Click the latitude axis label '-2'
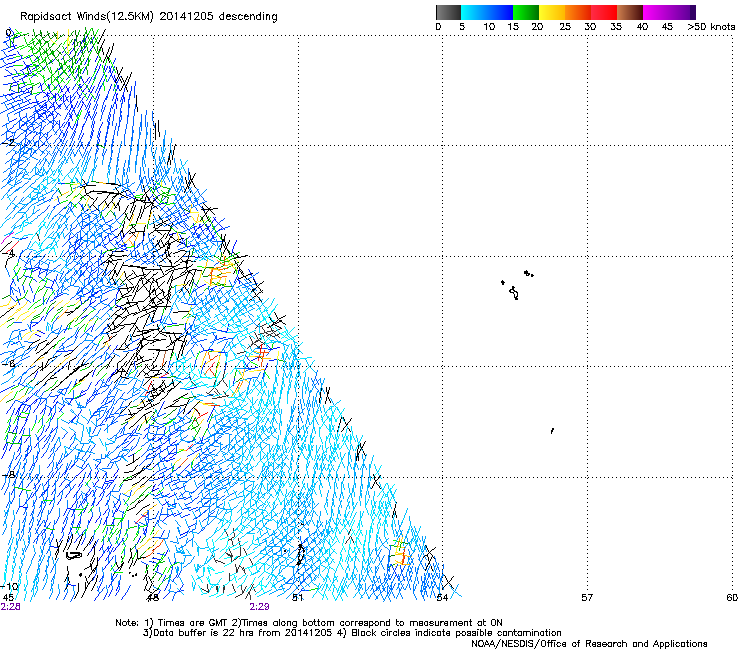This screenshot has height=650, width=740. (x=9, y=143)
